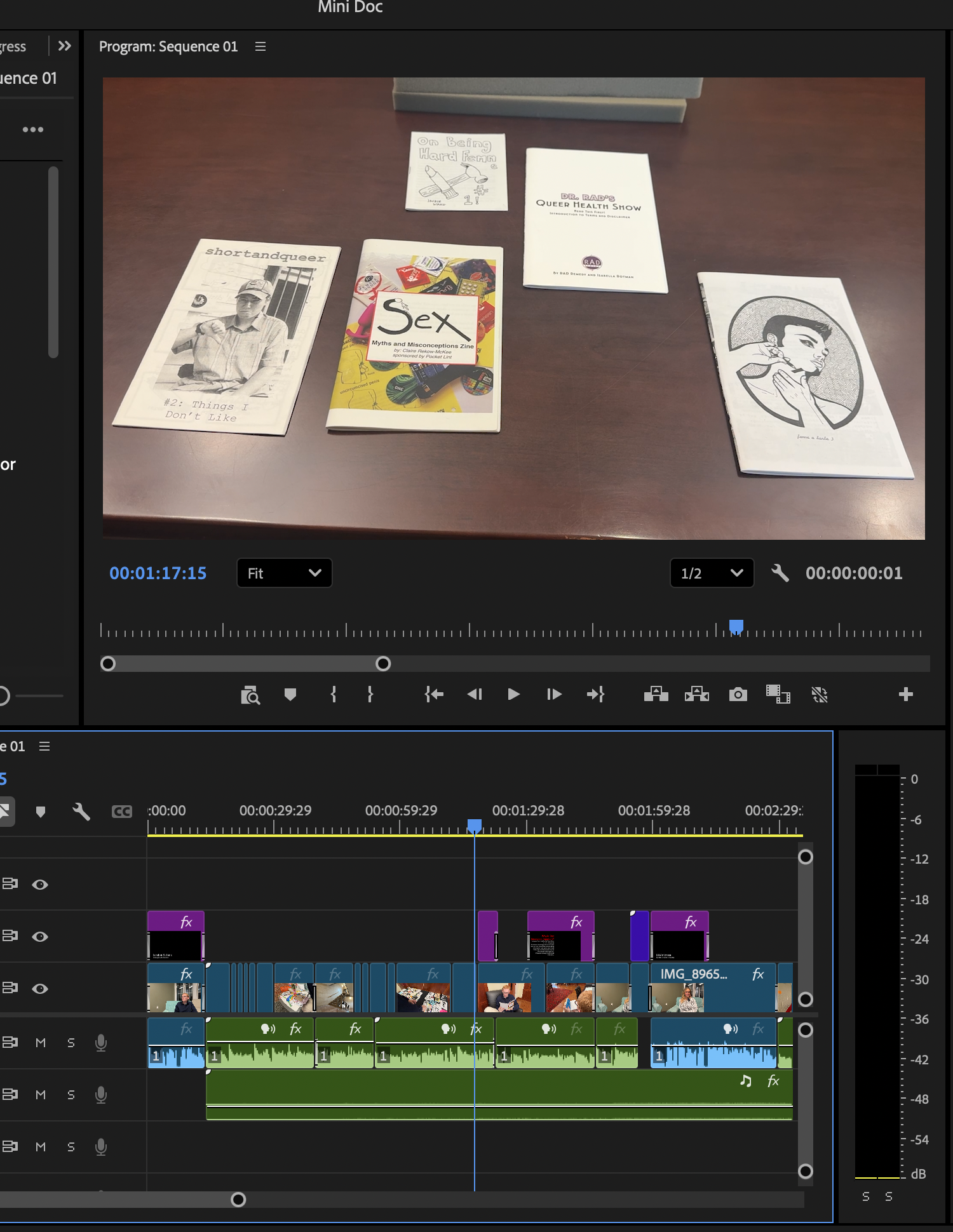953x1232 pixels.
Task: Open the 1/2 playback resolution dropdown
Action: (712, 573)
